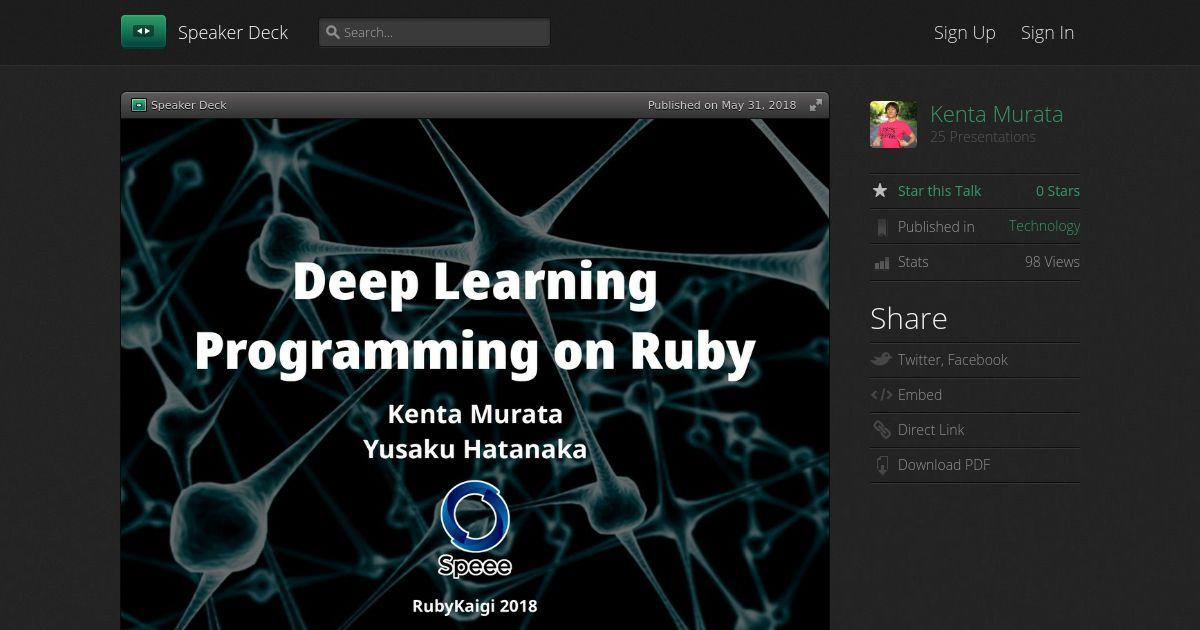
Task: Download PDF of the presentation
Action: (x=944, y=465)
